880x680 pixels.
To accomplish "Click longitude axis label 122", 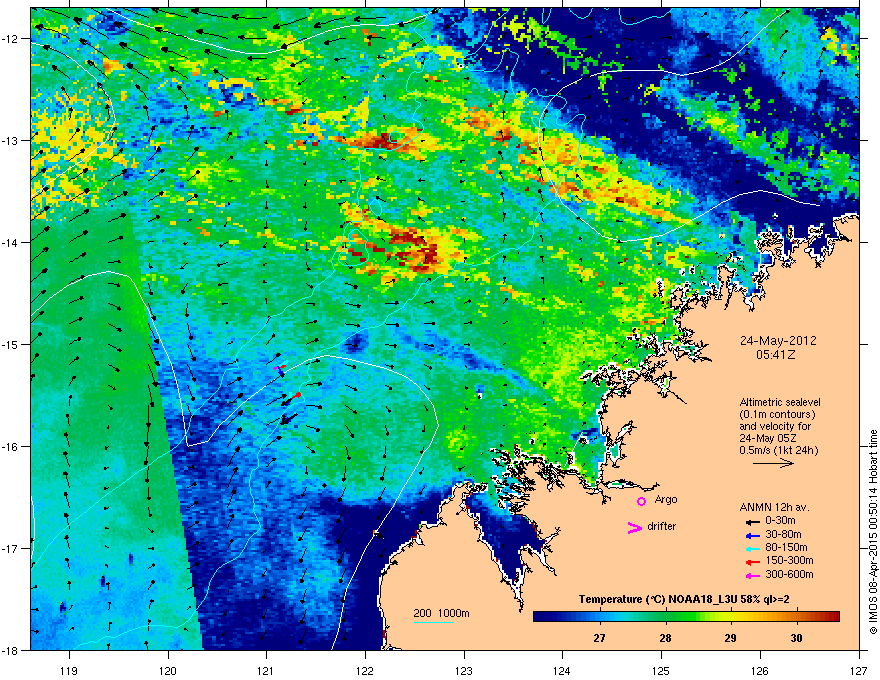I will [365, 671].
